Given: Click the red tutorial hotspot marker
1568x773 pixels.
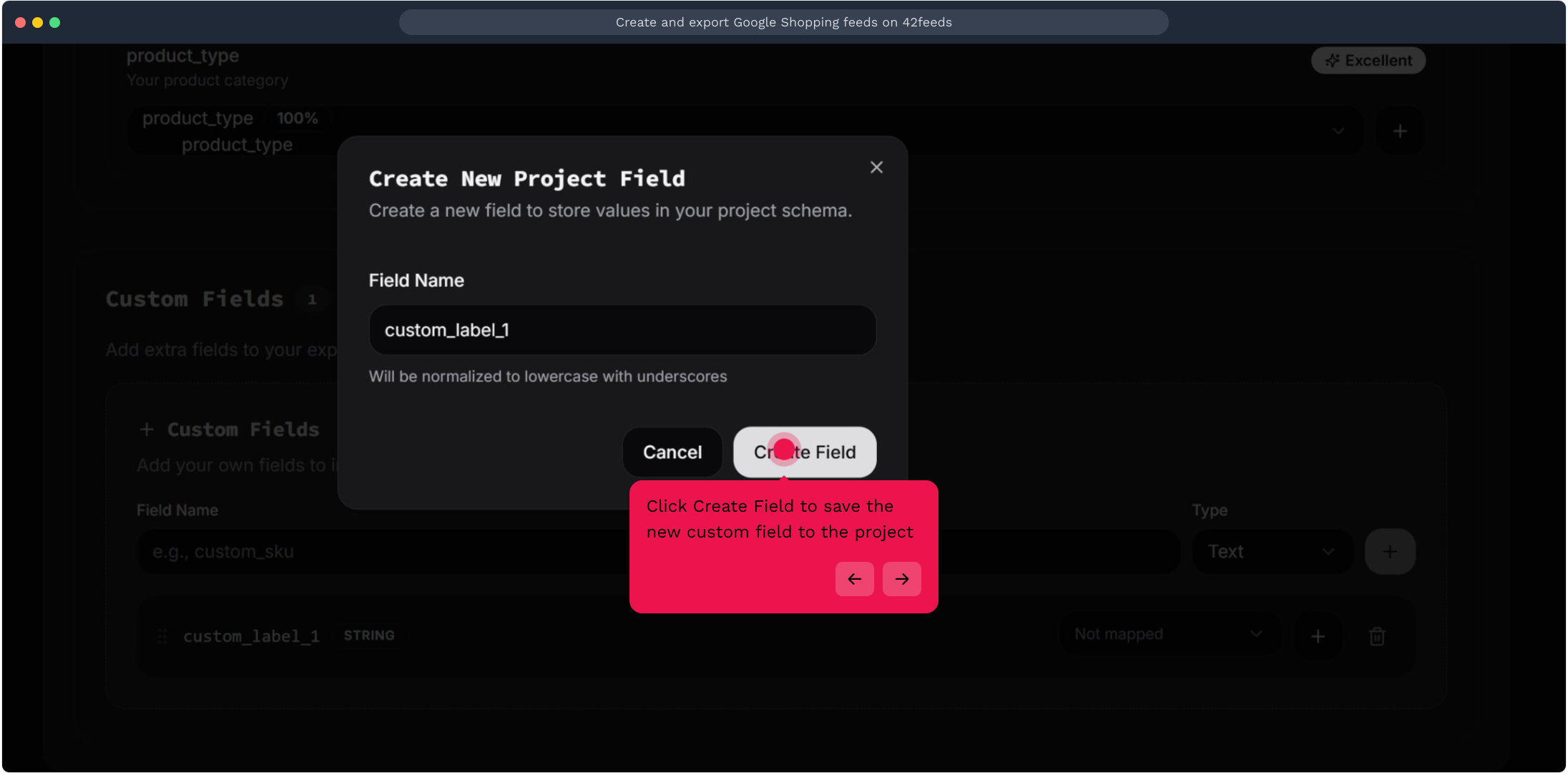Looking at the screenshot, I should tap(784, 449).
